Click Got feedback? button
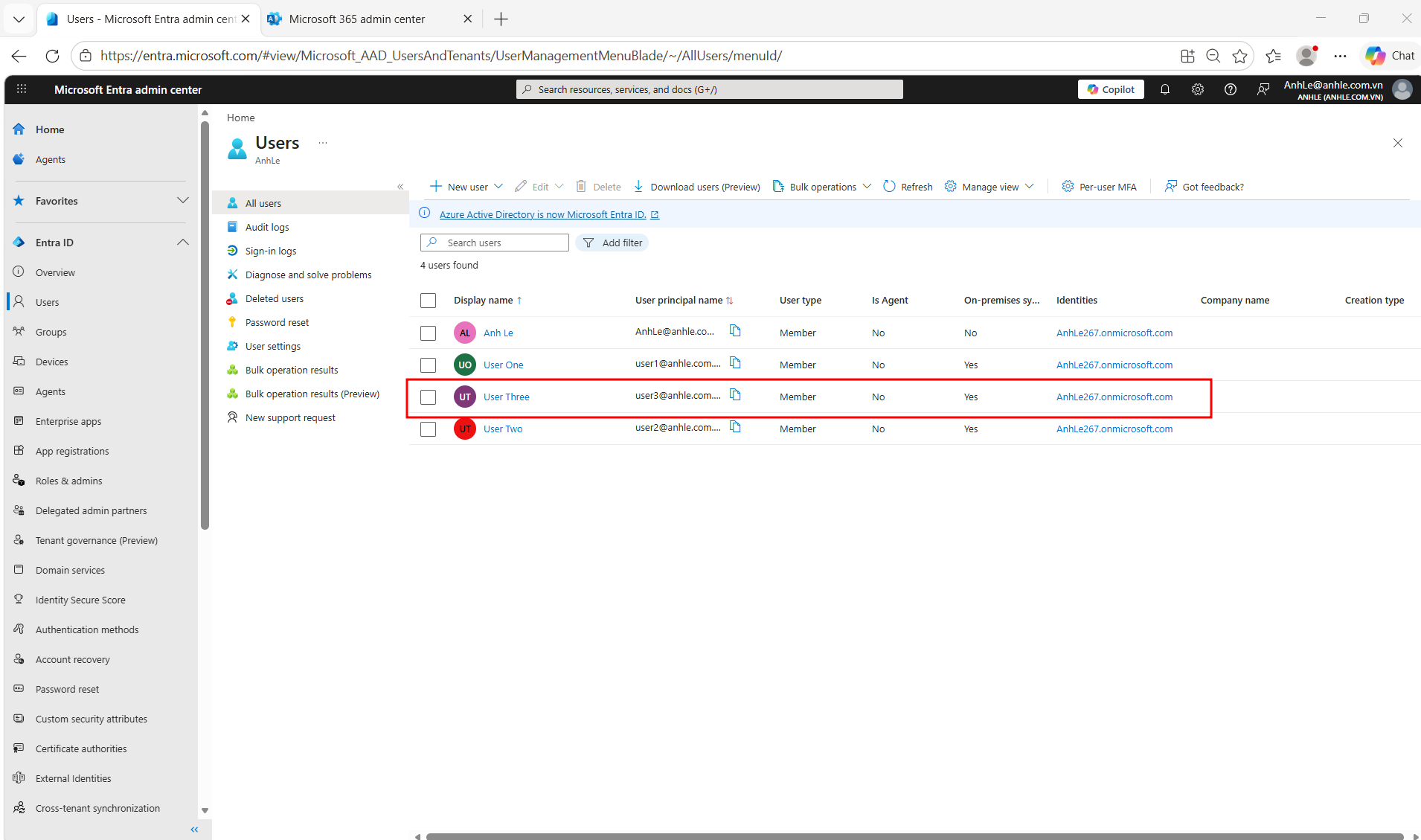The height and width of the screenshot is (840, 1421). click(1205, 187)
